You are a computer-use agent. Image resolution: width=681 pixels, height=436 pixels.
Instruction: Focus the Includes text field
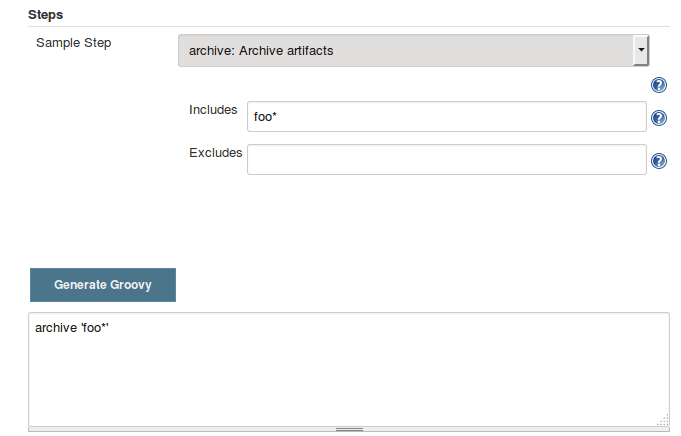(x=446, y=117)
